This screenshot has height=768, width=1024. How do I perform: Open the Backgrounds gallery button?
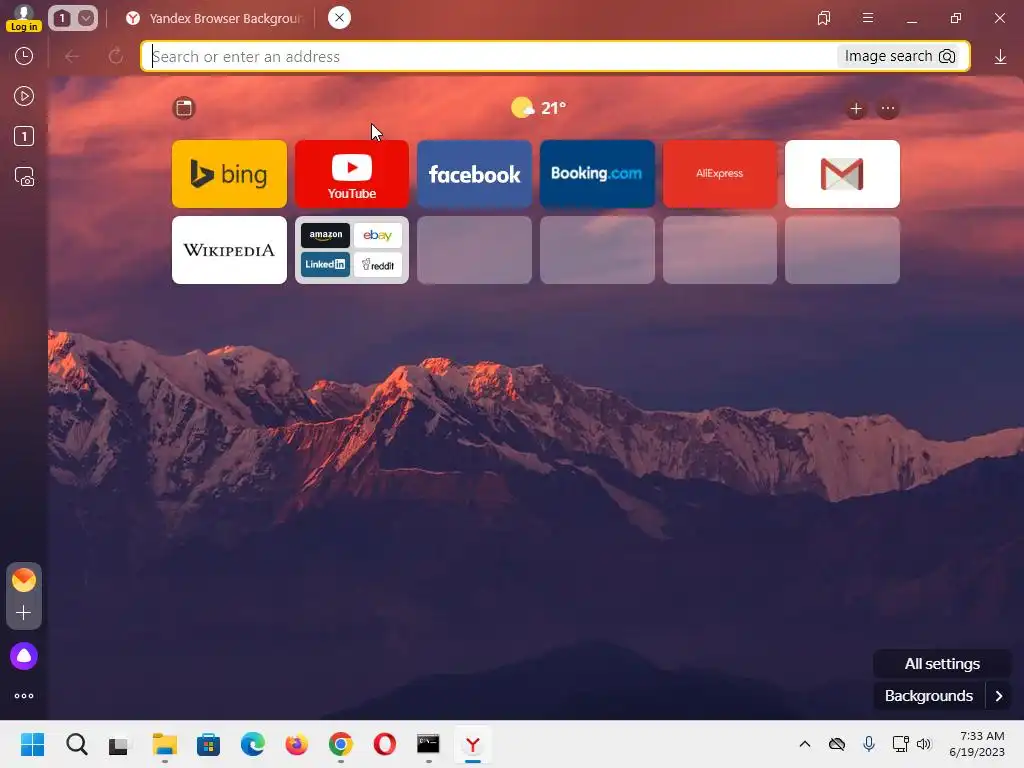click(929, 696)
